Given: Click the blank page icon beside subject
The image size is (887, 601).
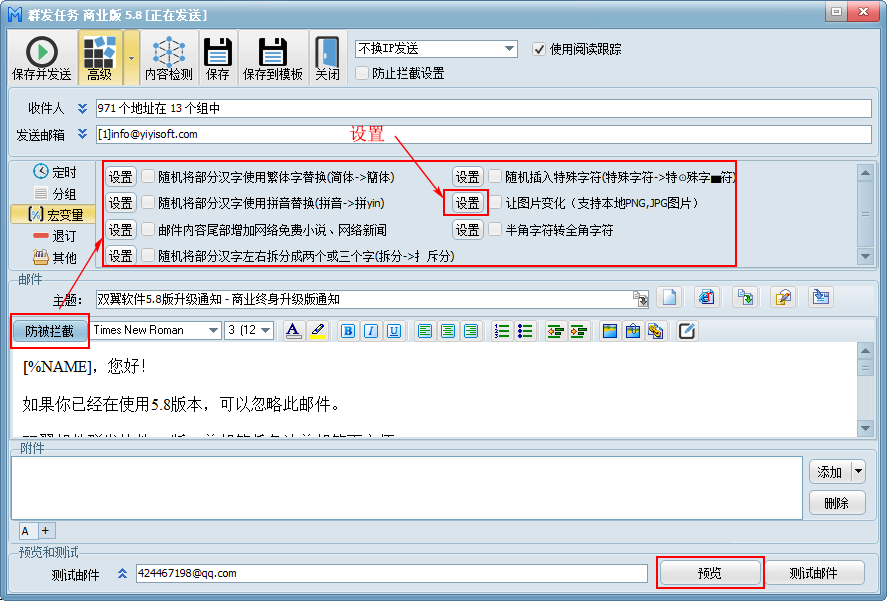Looking at the screenshot, I should [x=669, y=297].
